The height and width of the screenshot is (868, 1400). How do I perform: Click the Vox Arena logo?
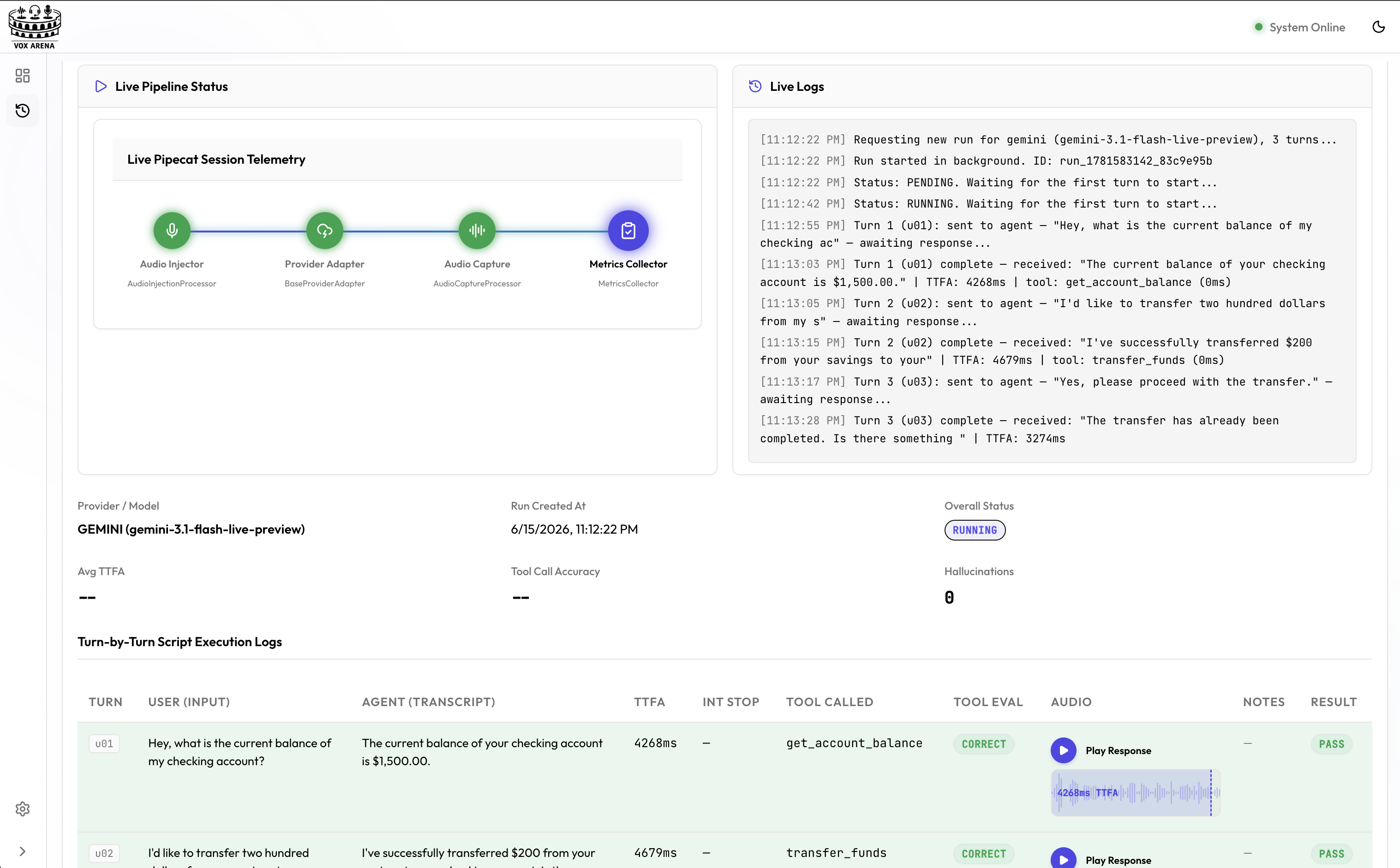35,27
